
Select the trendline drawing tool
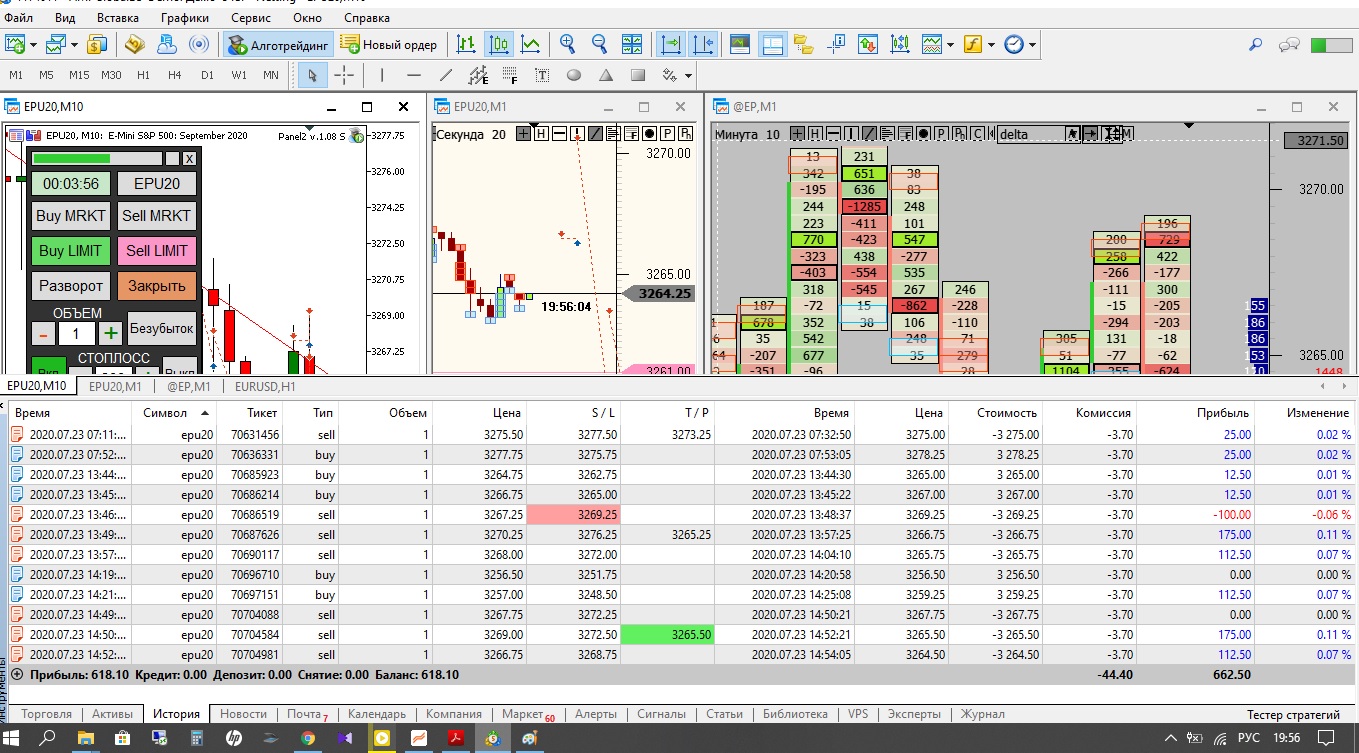tap(446, 75)
